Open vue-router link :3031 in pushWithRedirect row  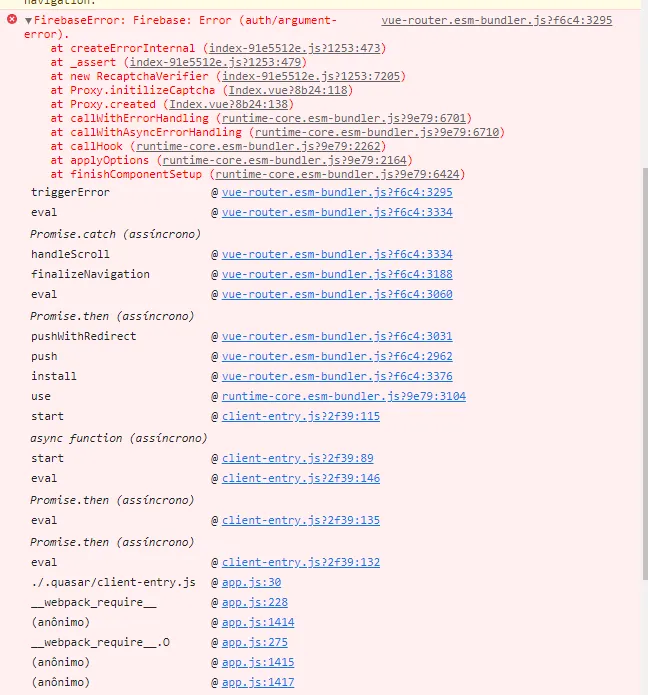coord(337,336)
